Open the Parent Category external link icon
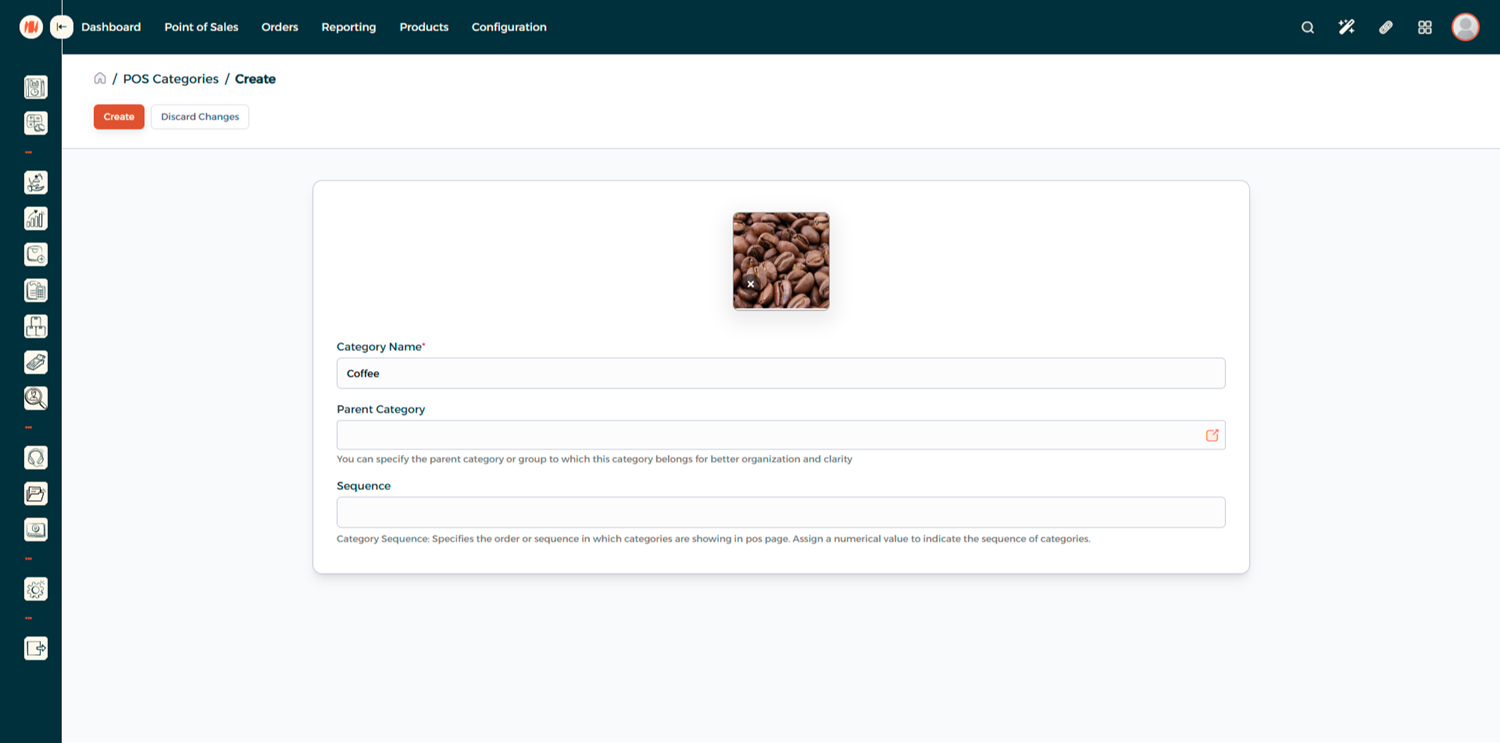 pyautogui.click(x=1212, y=435)
